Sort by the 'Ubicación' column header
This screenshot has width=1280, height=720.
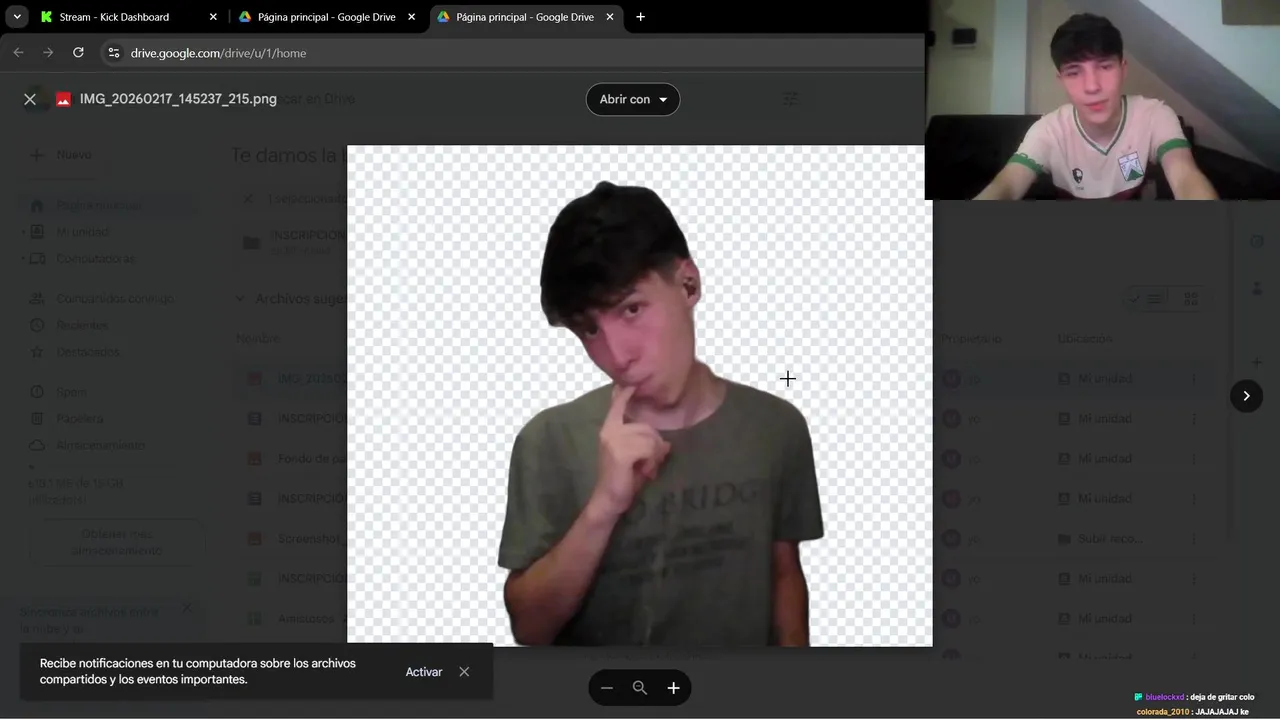coord(1085,339)
